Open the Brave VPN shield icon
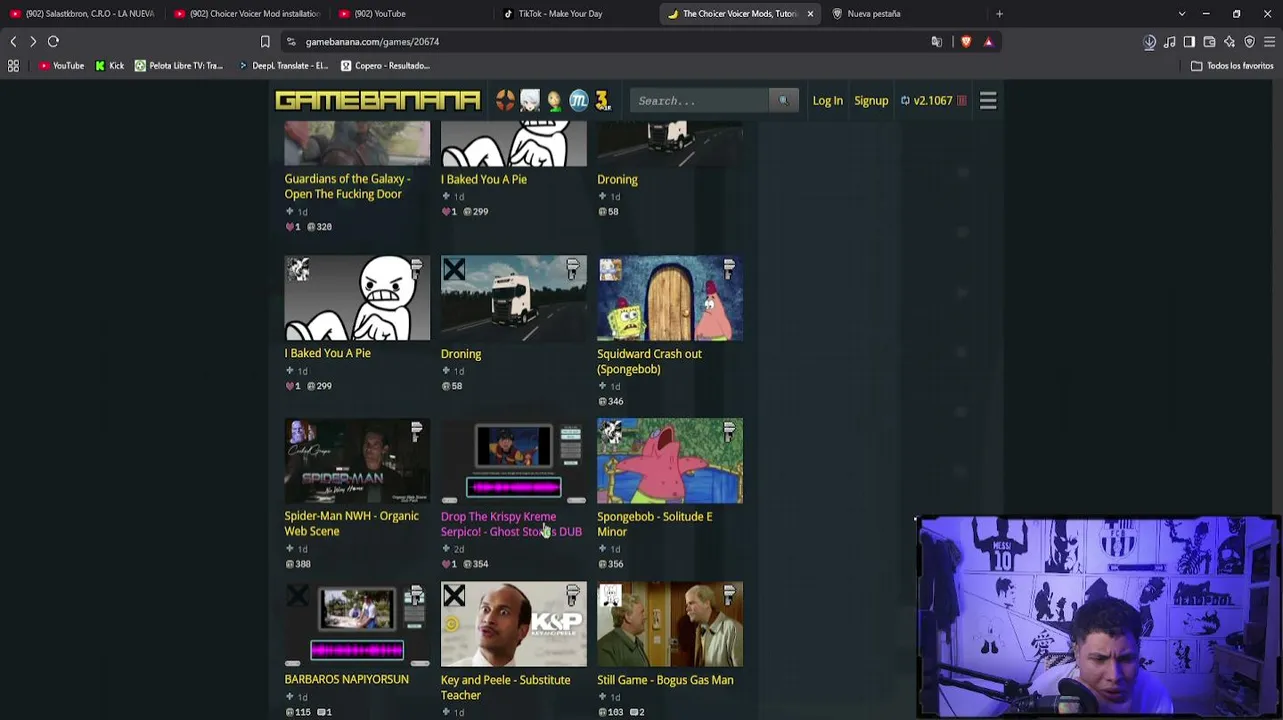1283x720 pixels. 1249,42
